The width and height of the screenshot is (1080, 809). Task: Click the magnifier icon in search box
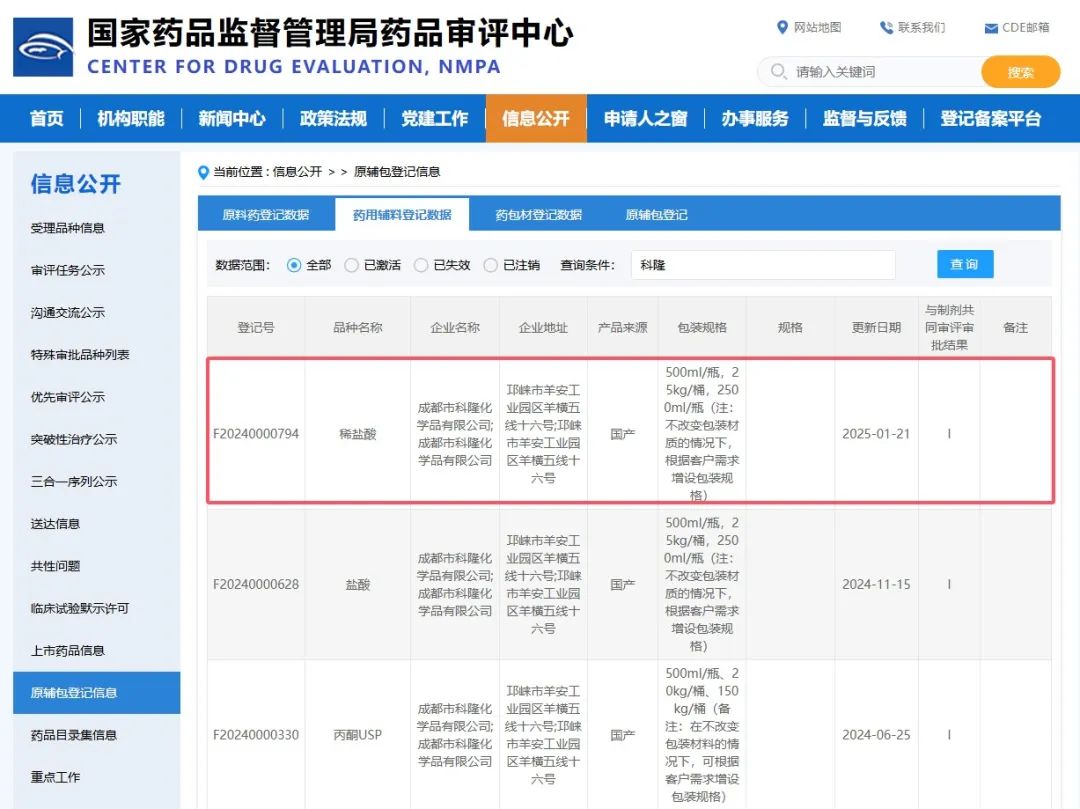coord(778,72)
